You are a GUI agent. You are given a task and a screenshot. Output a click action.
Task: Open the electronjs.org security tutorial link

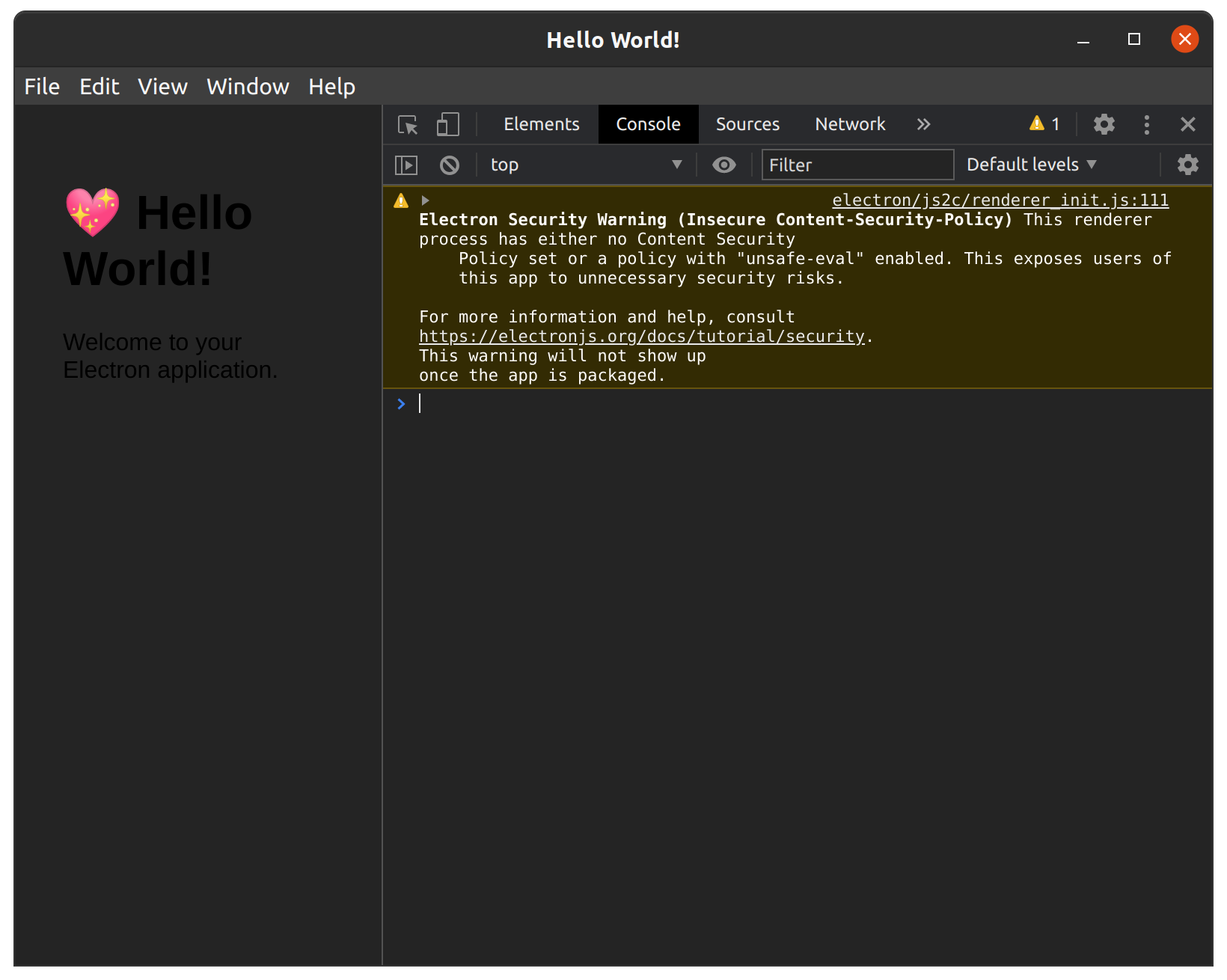642,337
